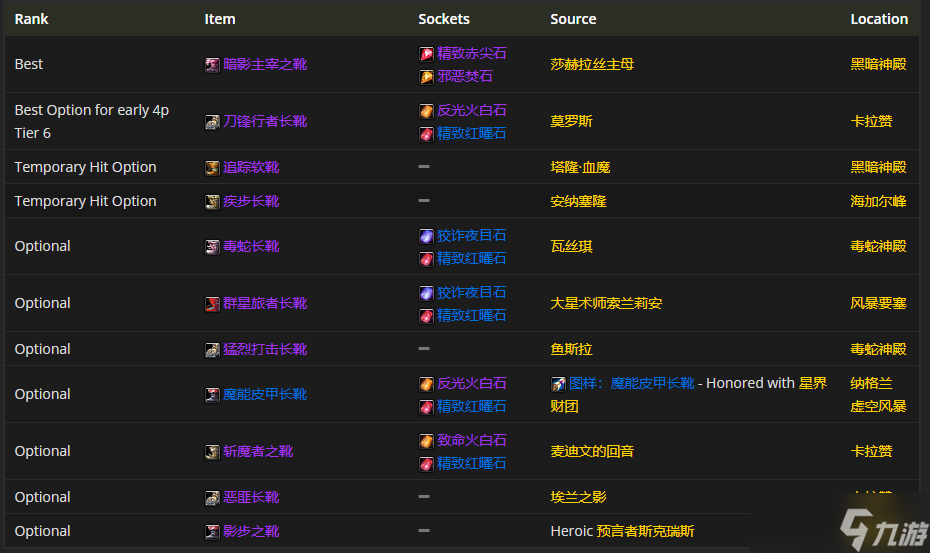The width and height of the screenshot is (930, 553).
Task: Click the pattern icon before 图样：魔能皮甲长靴
Action: coord(558,384)
